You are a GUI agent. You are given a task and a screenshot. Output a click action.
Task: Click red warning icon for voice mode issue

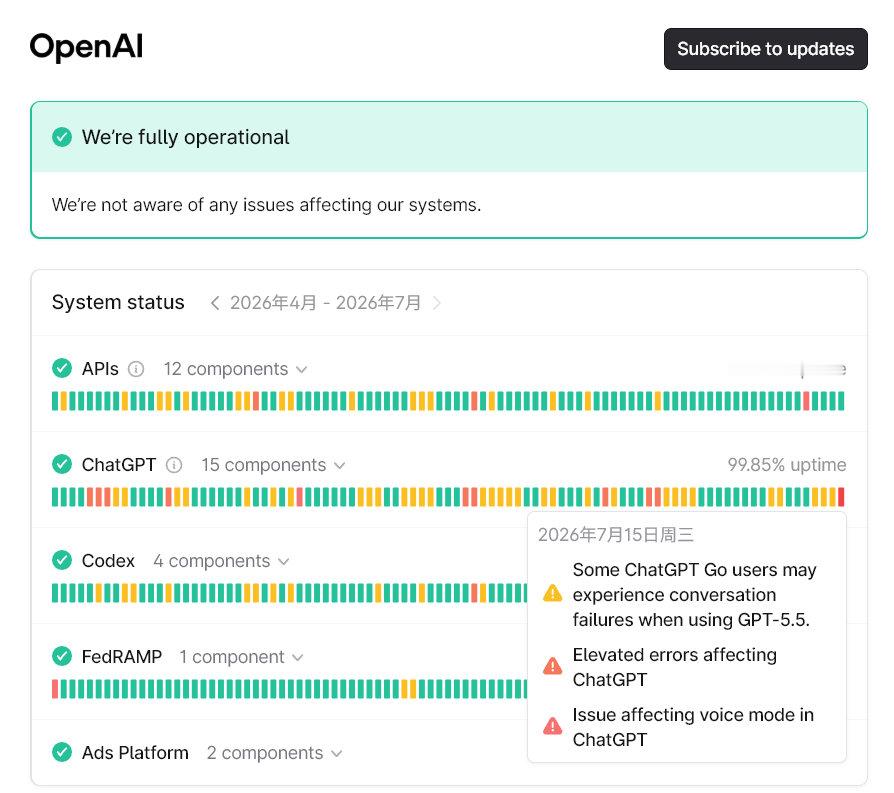[552, 726]
